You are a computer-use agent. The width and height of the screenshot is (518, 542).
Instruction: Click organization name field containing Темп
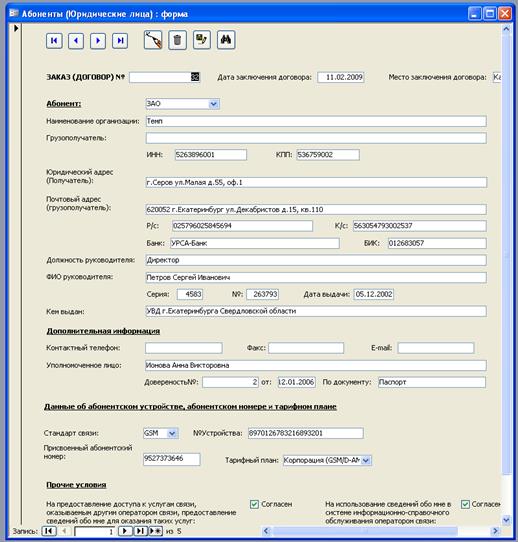point(316,121)
